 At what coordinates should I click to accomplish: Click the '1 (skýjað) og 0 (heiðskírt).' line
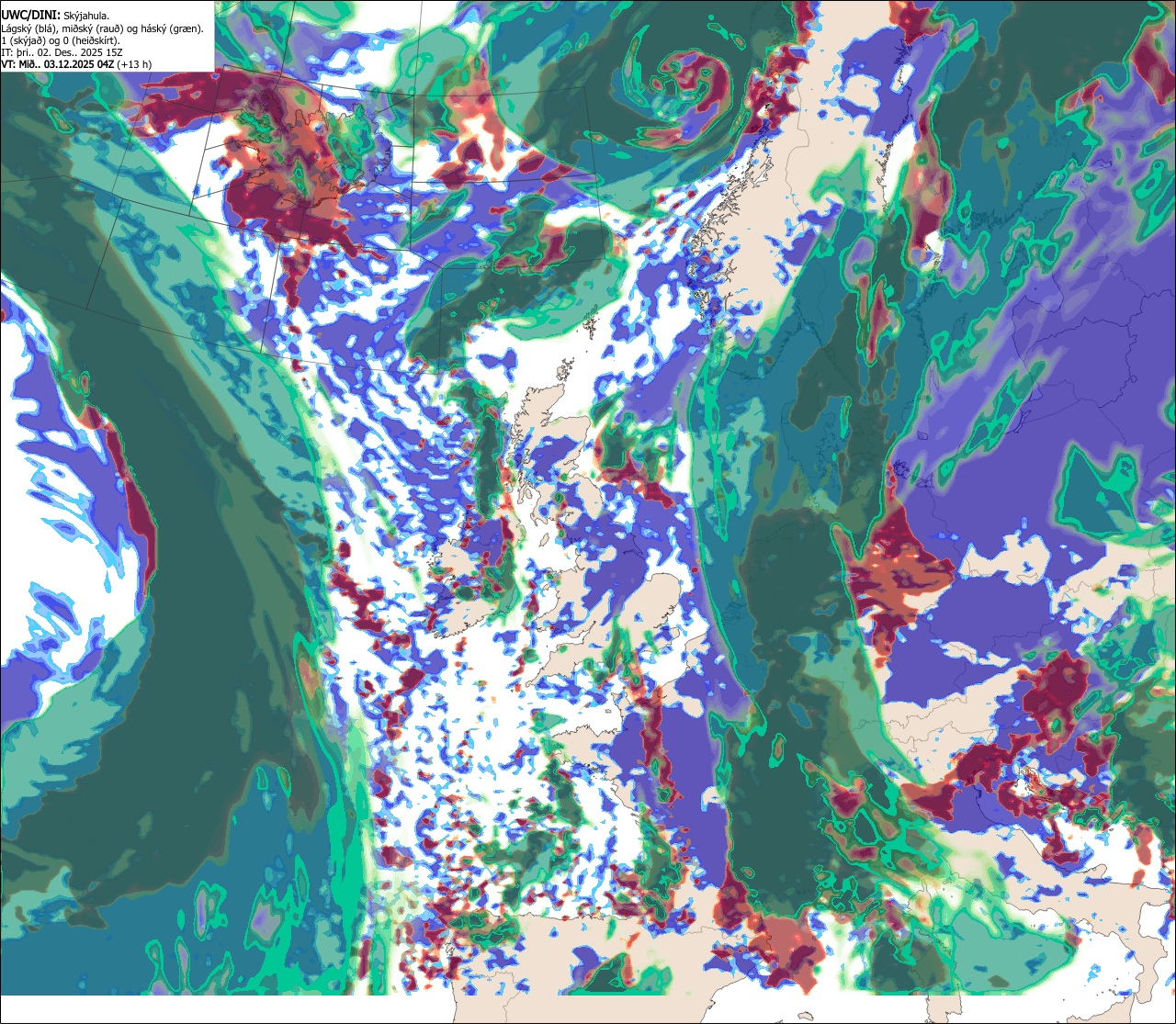click(60, 40)
